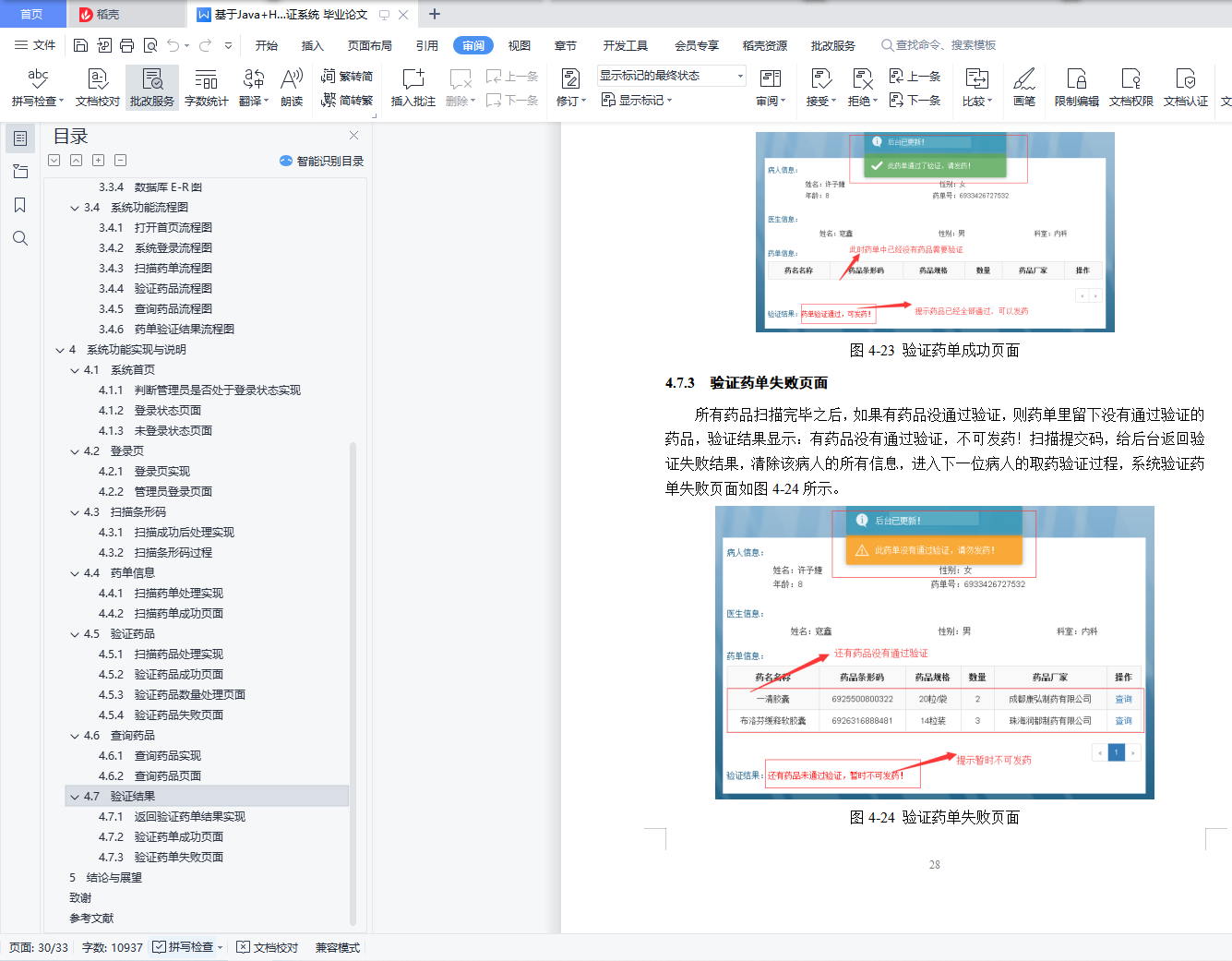Click the 首页 home tab button

[31, 14]
